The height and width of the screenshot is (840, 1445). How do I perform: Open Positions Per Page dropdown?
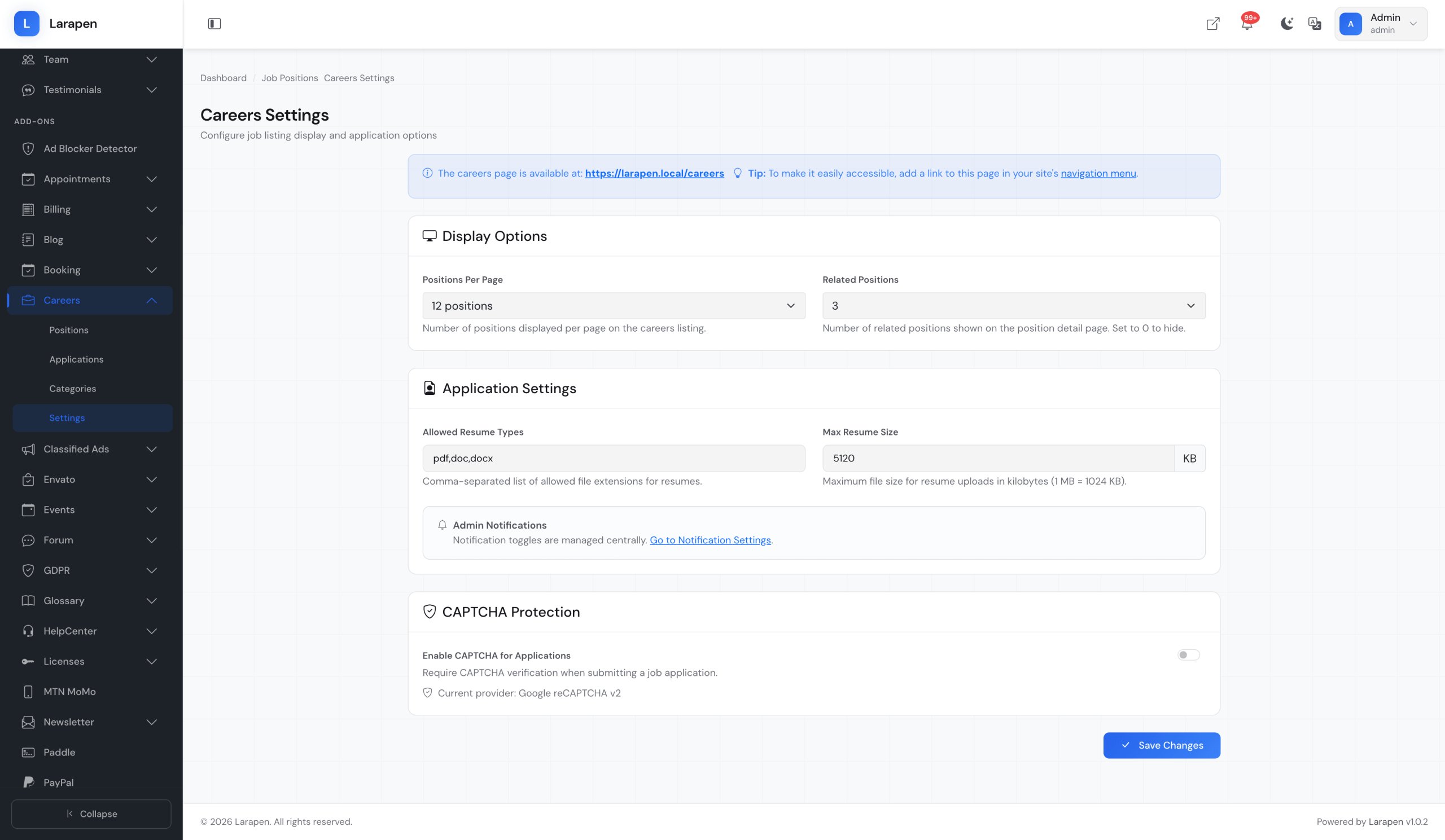[614, 306]
